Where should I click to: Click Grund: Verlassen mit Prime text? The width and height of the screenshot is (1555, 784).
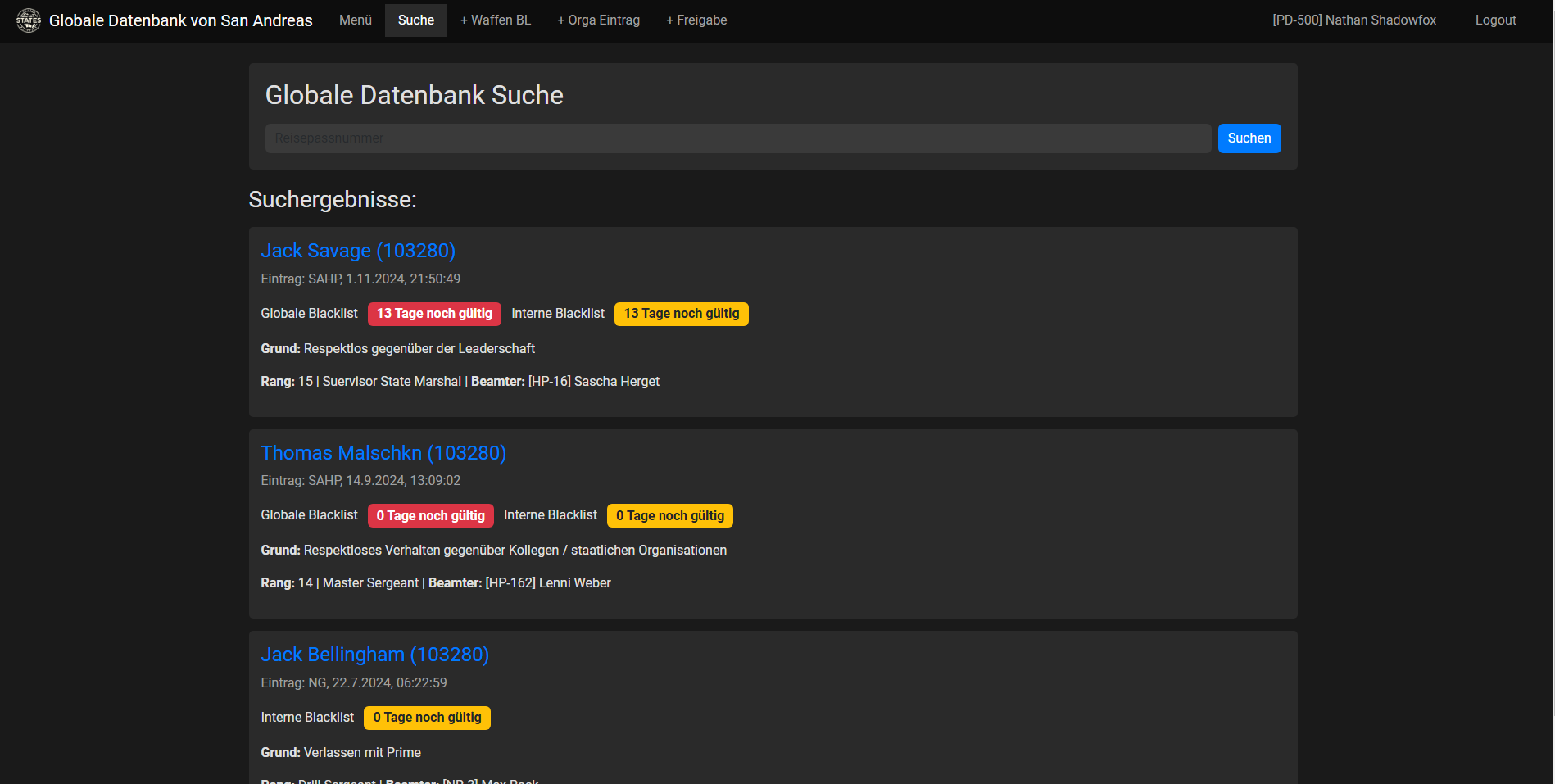coord(341,752)
